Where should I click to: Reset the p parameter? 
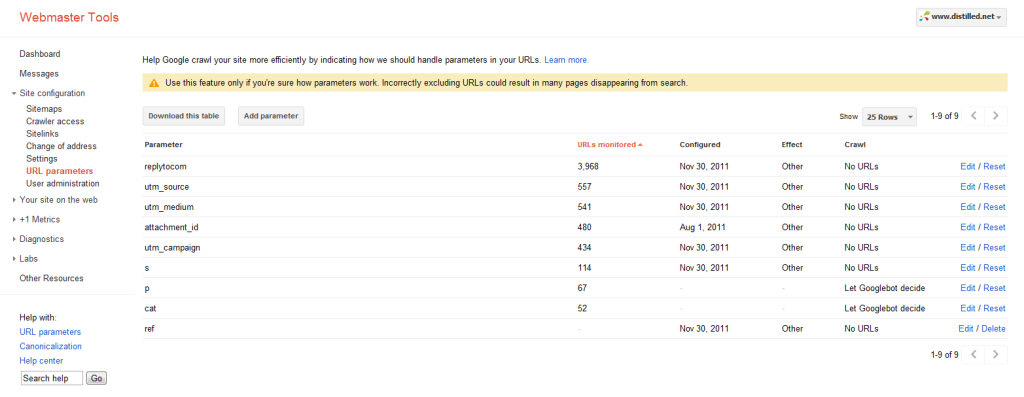point(994,288)
